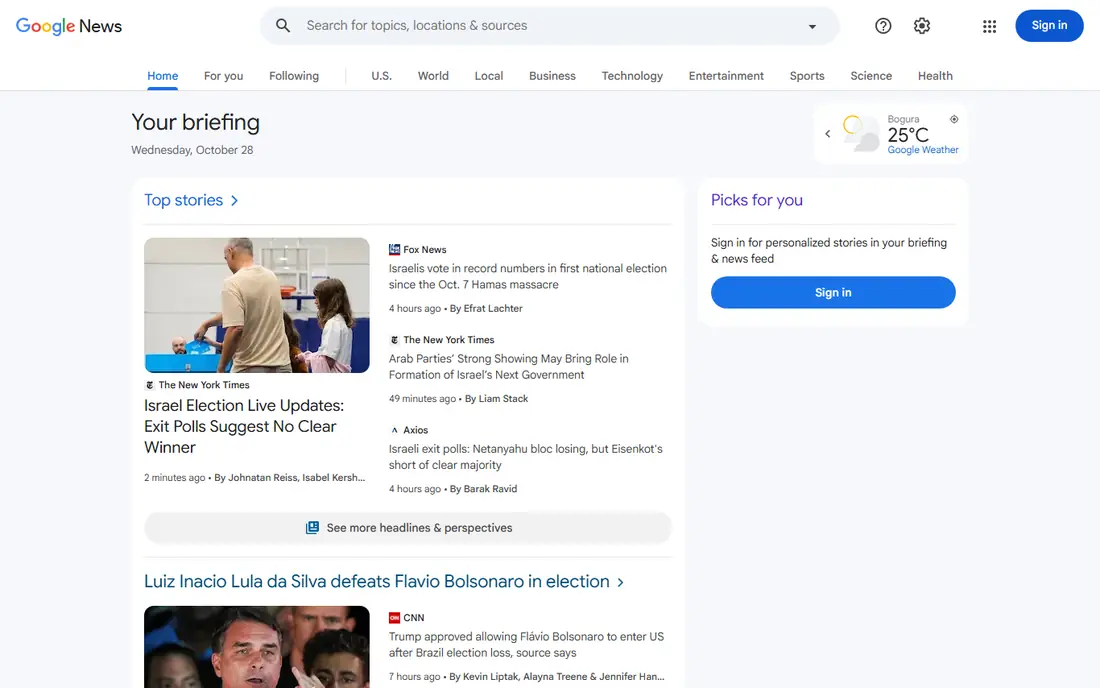
Task: Open the Settings gear icon
Action: pyautogui.click(x=922, y=26)
